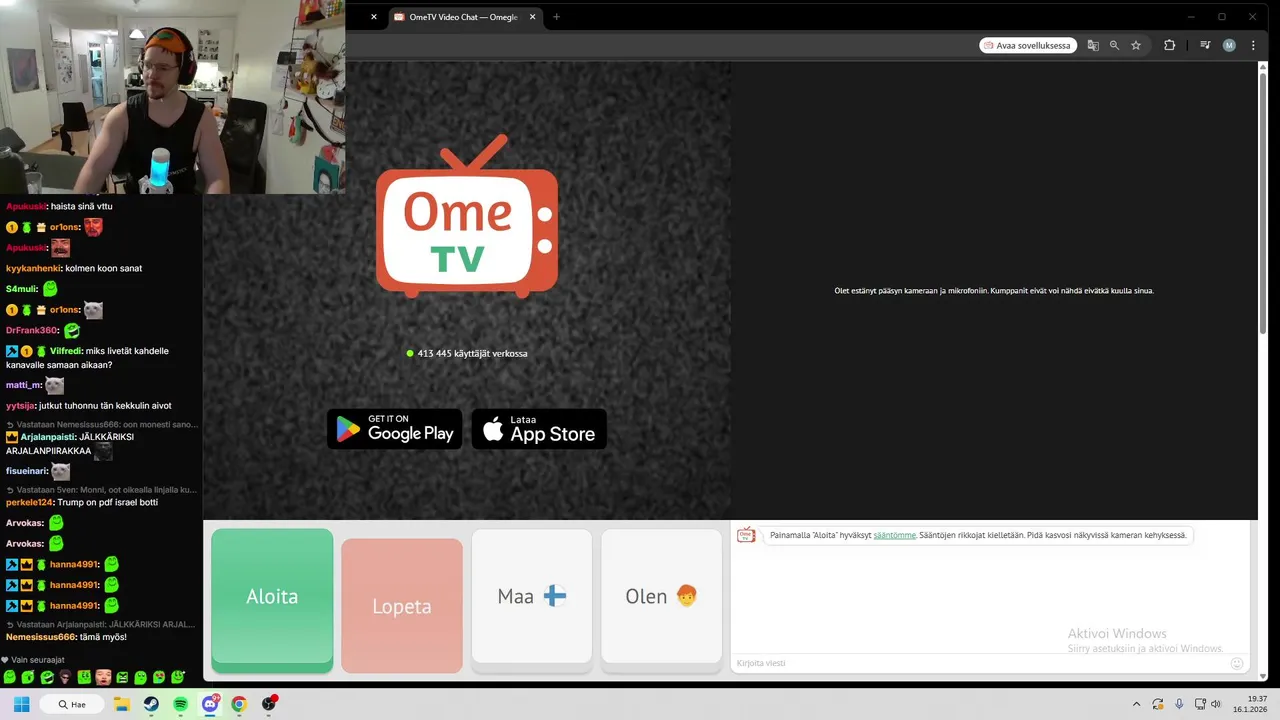Close the OmeTV Video Chat tab
The image size is (1280, 720).
click(532, 17)
